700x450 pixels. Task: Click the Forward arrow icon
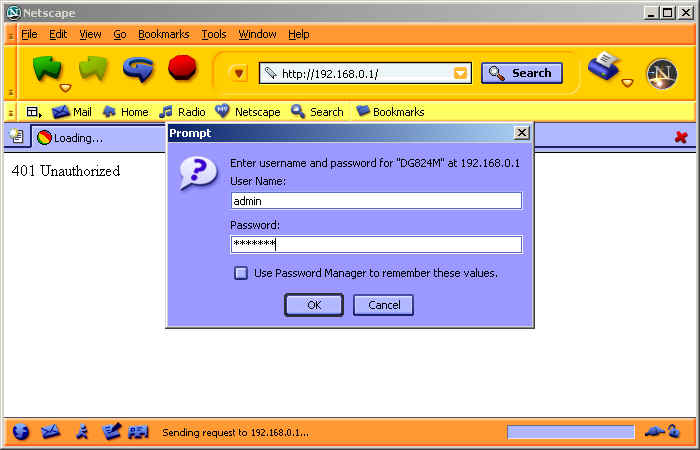click(93, 69)
